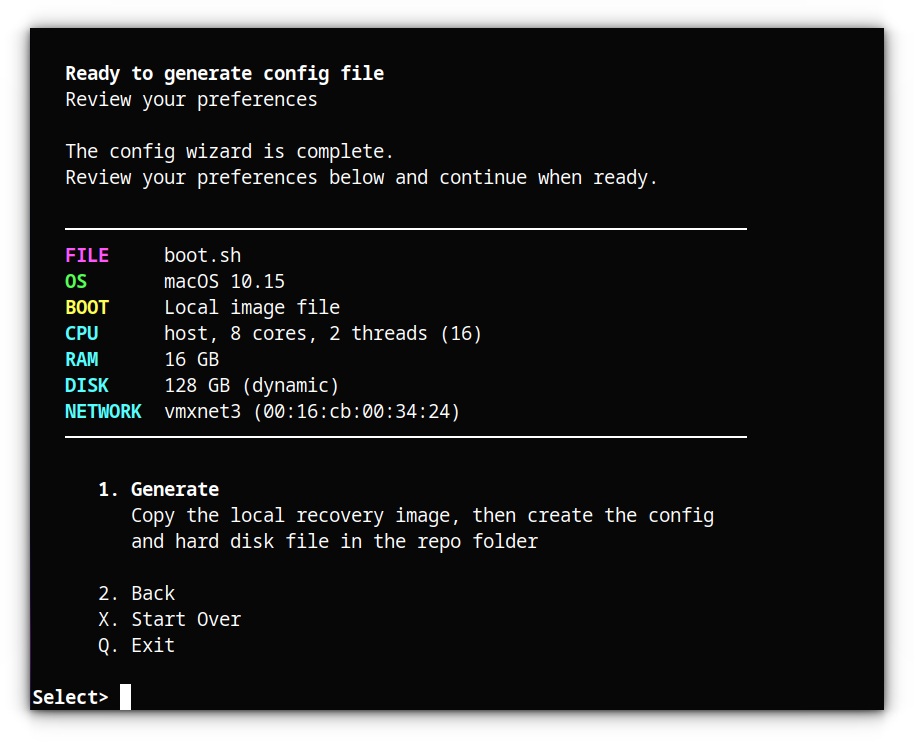Select the 16 GB RAM value
Screen dimensions: 914x742
192,359
